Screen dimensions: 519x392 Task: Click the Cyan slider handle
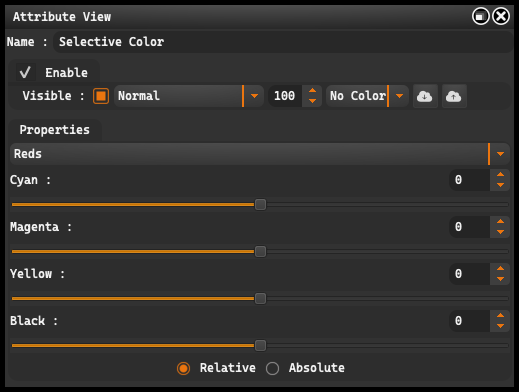click(260, 204)
